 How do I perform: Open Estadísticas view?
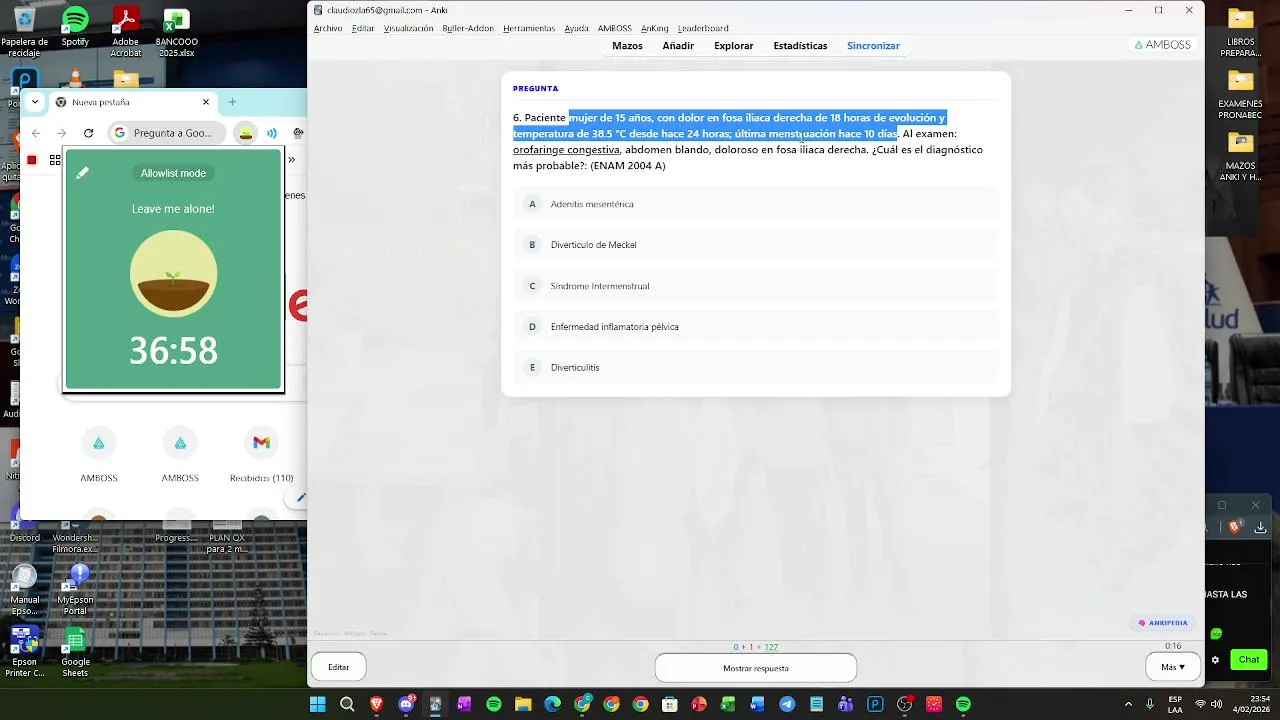click(800, 46)
